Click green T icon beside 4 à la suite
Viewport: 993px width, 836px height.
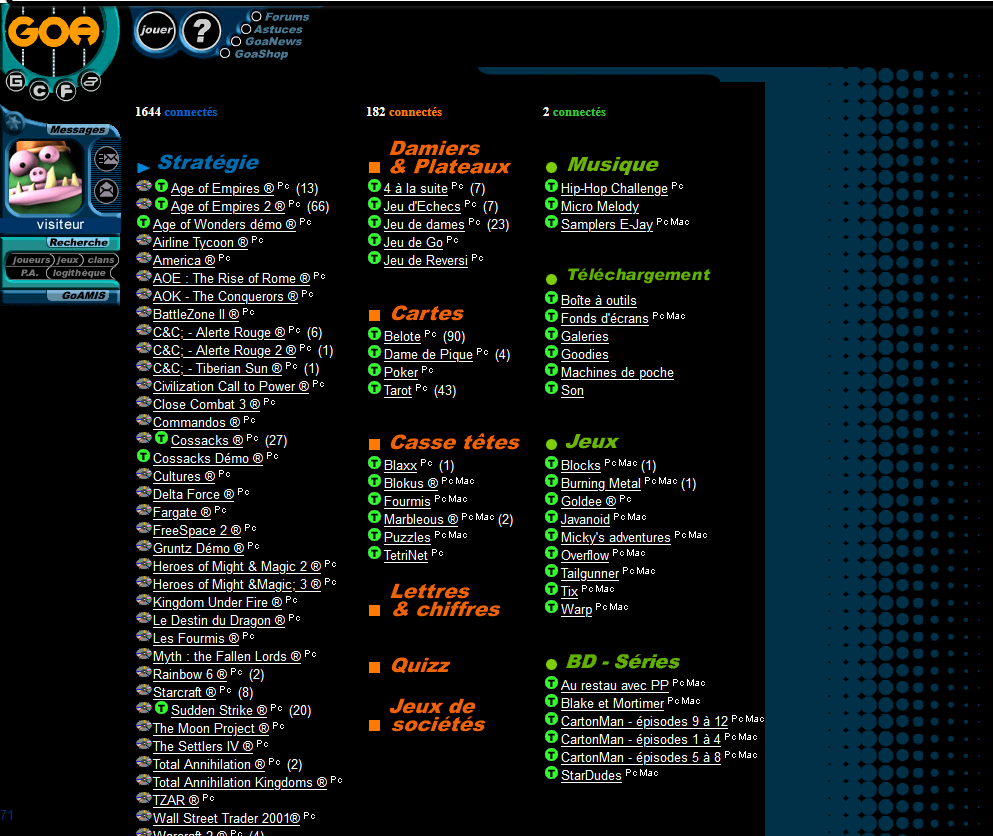pyautogui.click(x=374, y=186)
